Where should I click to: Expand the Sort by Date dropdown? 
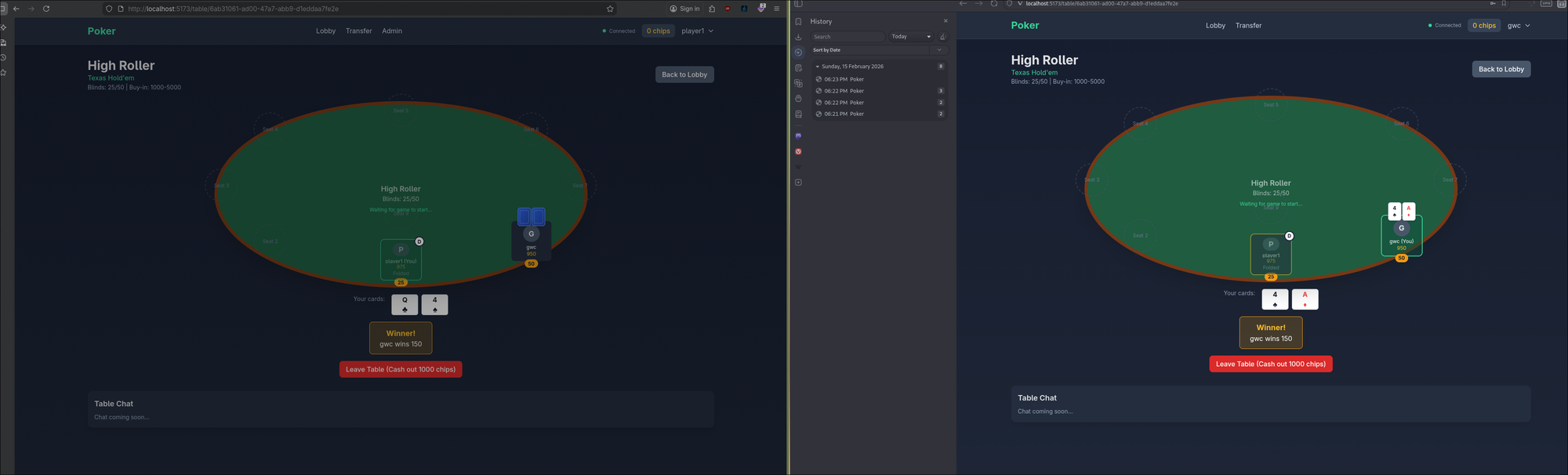point(939,50)
